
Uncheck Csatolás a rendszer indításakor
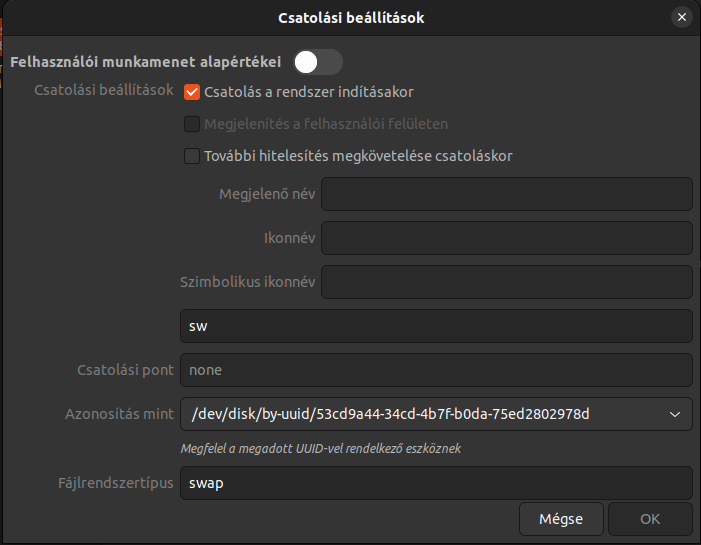pos(192,92)
